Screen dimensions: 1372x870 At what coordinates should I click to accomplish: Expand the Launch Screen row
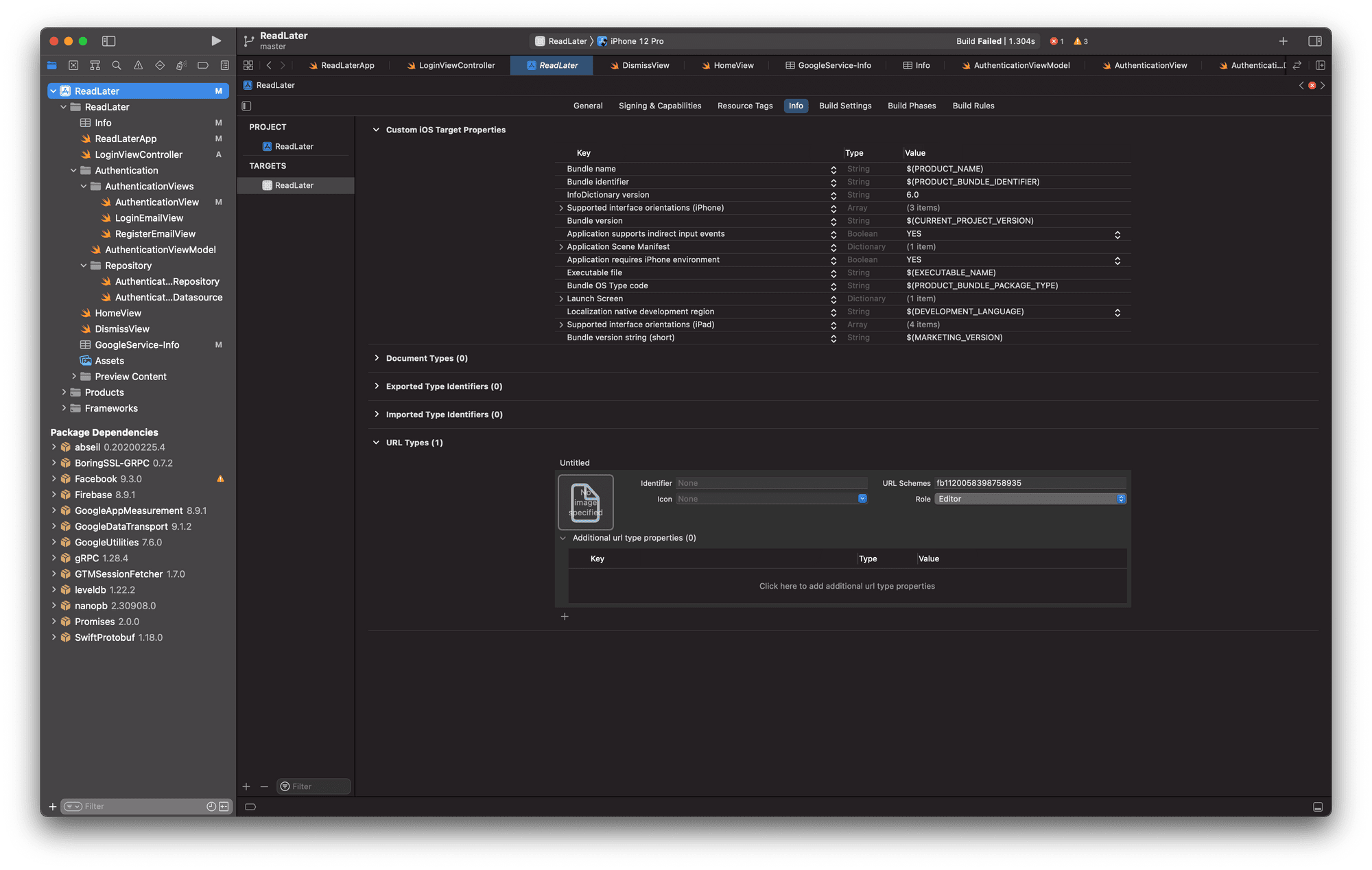coord(561,298)
